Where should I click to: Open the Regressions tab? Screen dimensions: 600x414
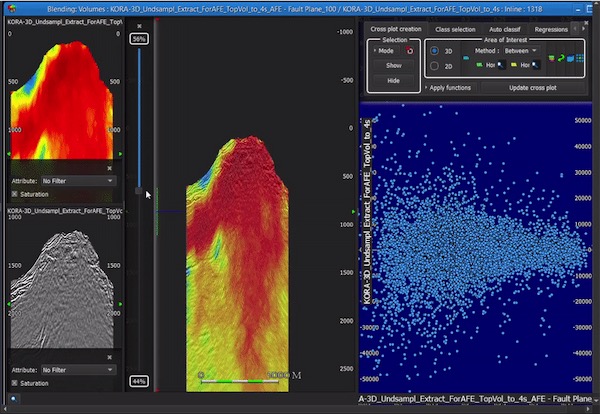(x=551, y=29)
